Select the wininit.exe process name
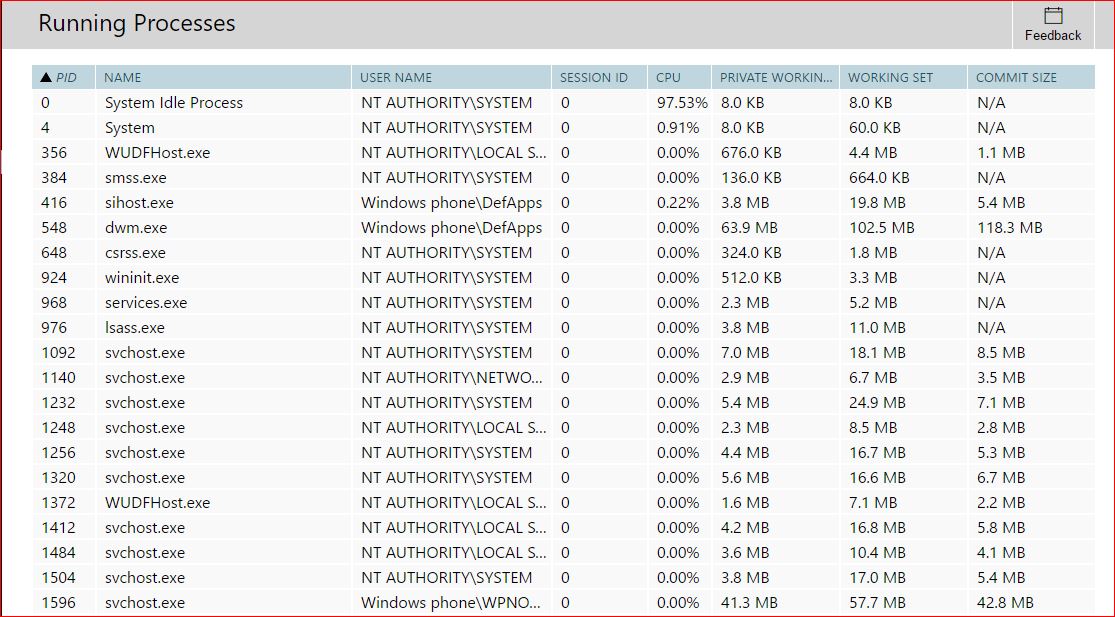Image resolution: width=1115 pixels, height=617 pixels. 142,277
